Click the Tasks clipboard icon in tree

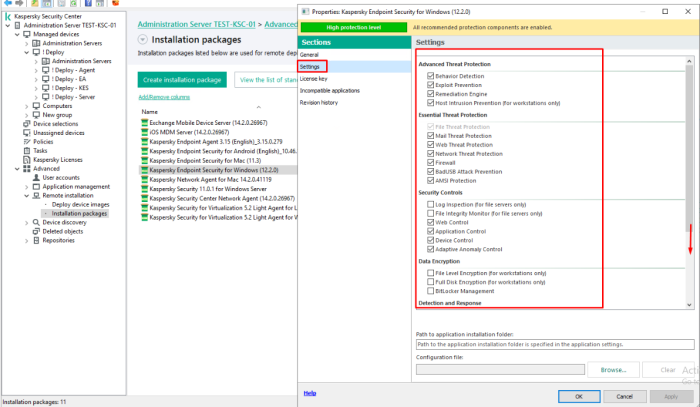(x=27, y=150)
